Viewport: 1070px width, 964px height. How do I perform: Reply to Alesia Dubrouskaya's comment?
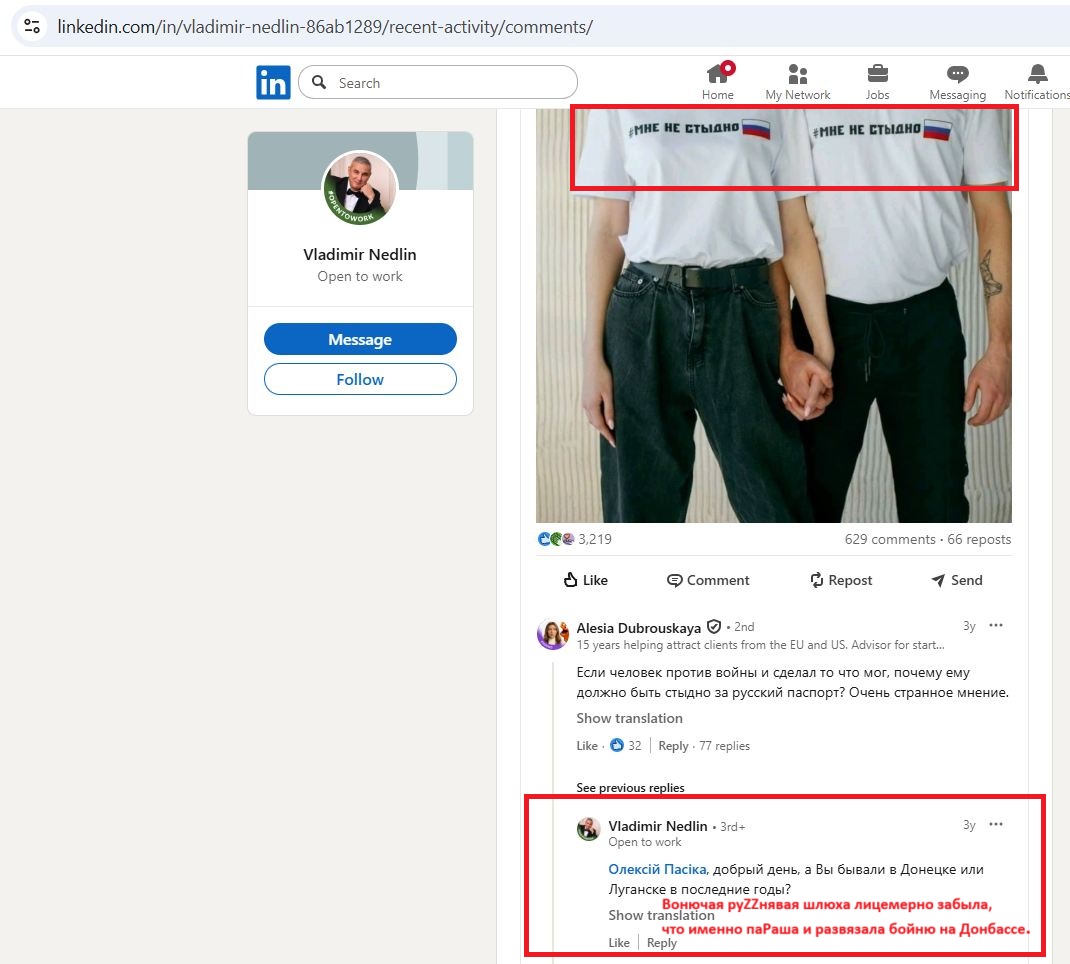point(673,745)
